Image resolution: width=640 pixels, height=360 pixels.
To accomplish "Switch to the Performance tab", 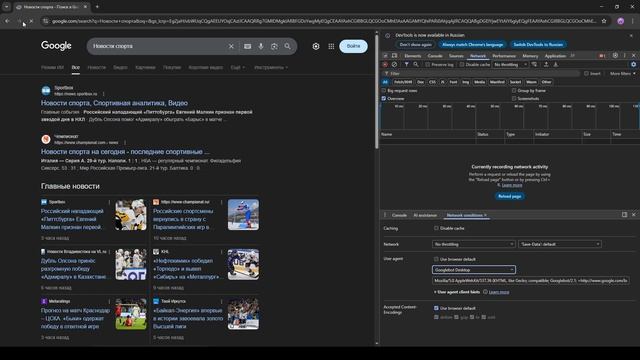I will point(504,56).
